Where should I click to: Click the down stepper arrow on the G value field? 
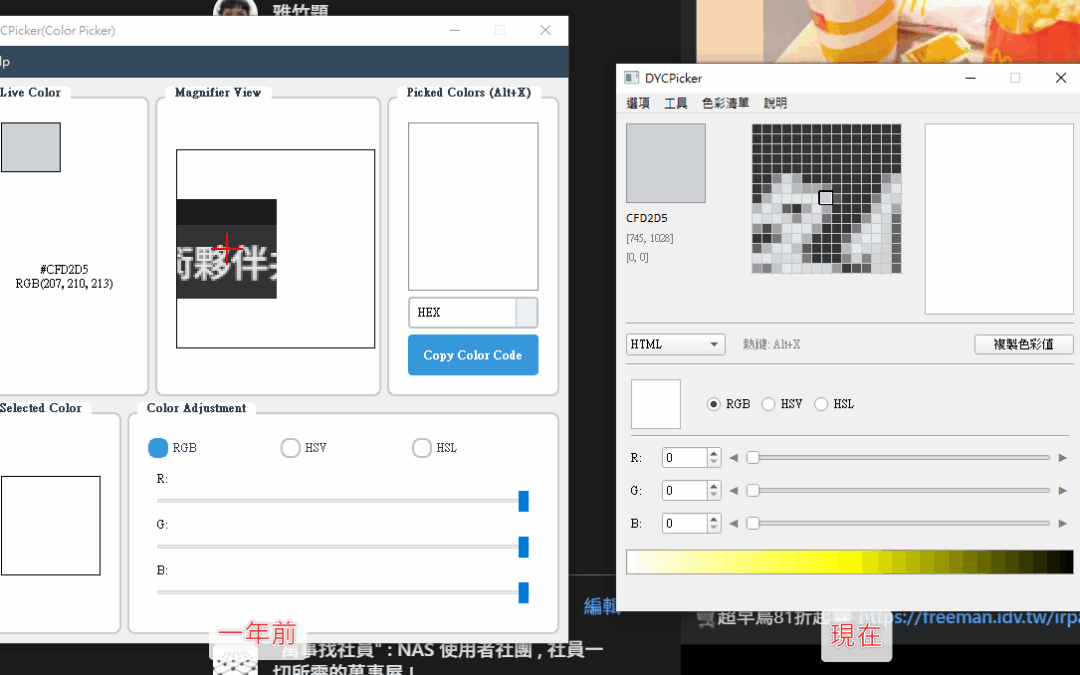click(x=713, y=494)
